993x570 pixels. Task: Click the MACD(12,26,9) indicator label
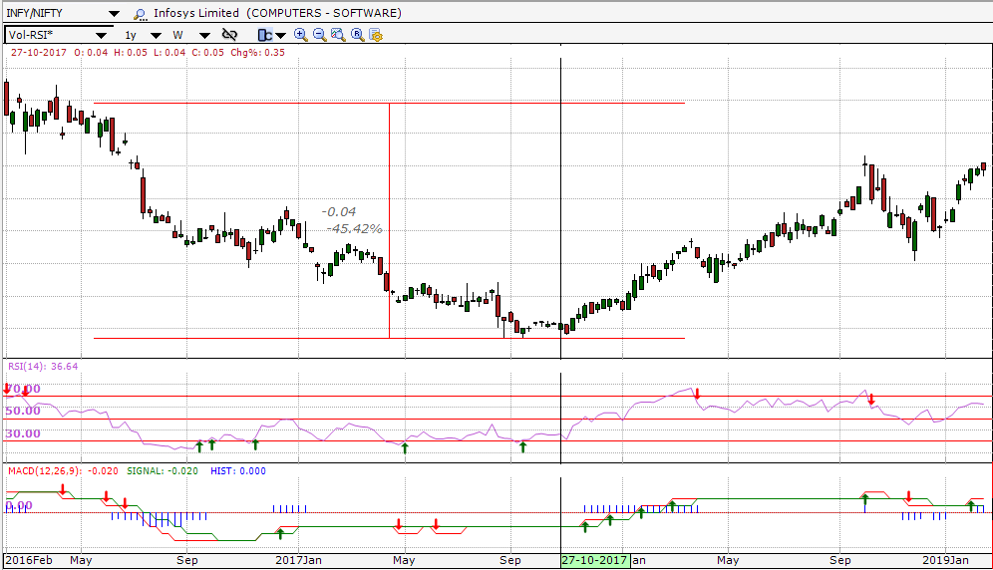click(46, 470)
